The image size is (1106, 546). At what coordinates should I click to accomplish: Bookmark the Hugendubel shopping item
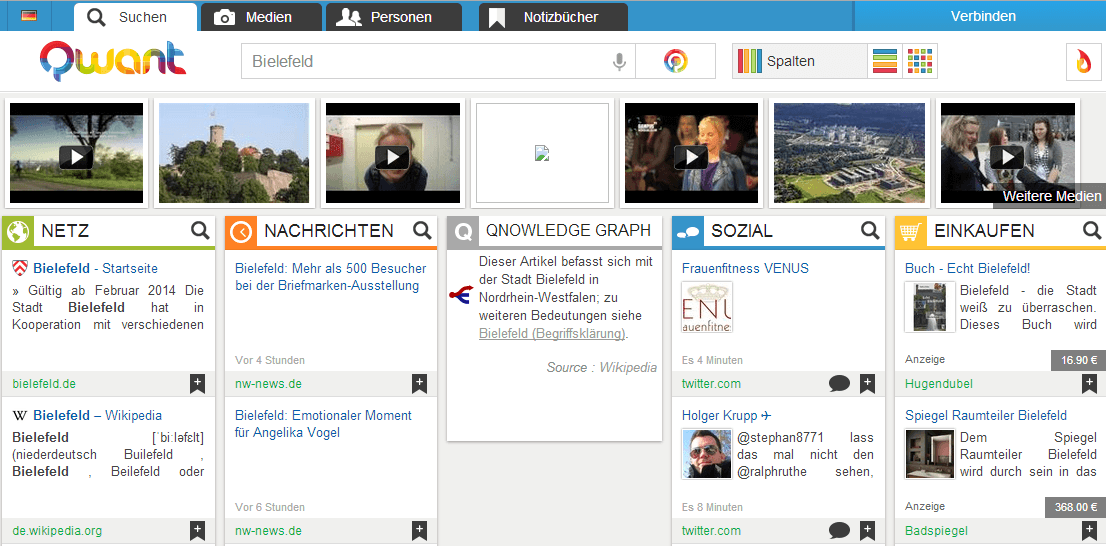1090,384
